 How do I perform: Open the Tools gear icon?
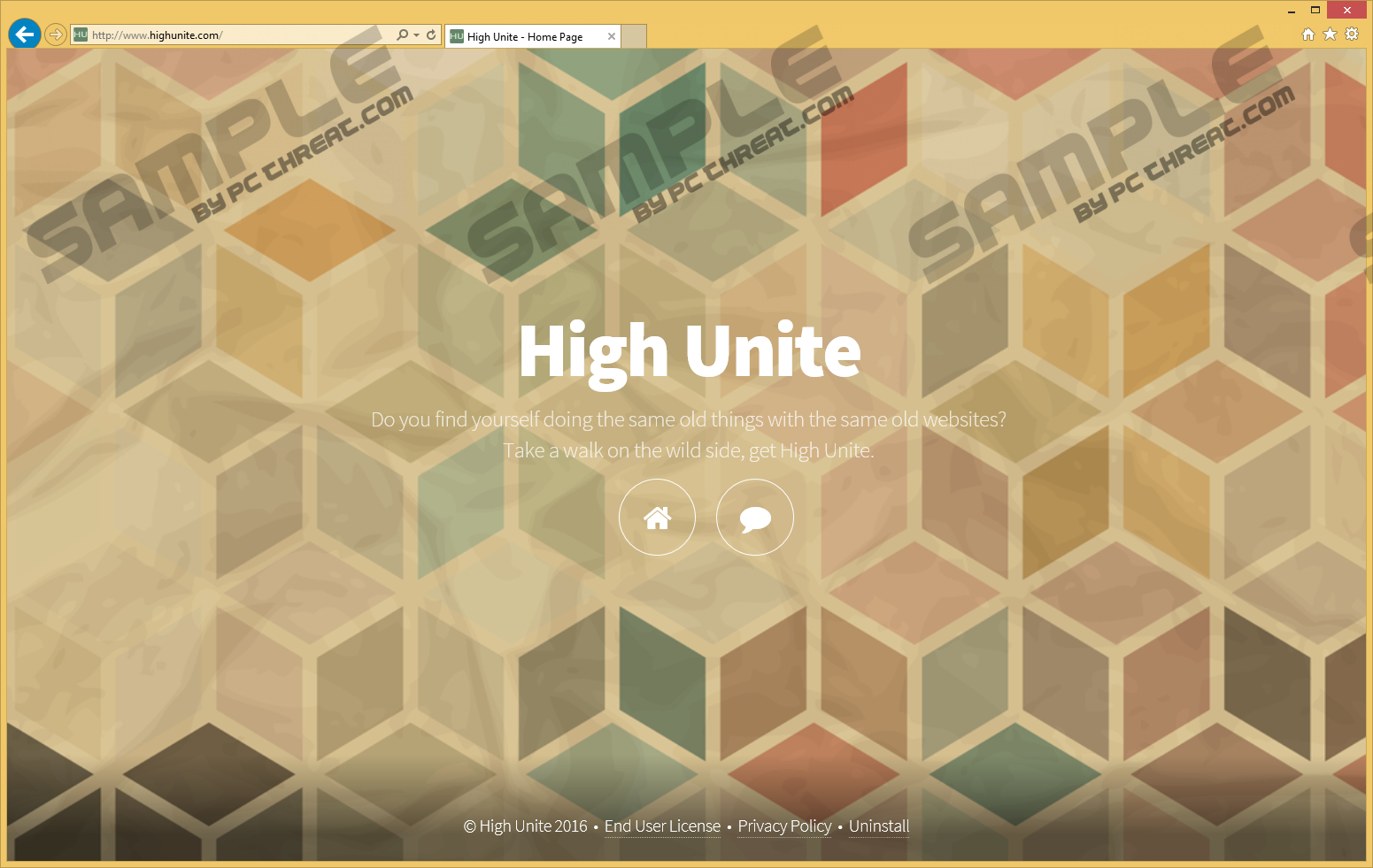point(1352,35)
